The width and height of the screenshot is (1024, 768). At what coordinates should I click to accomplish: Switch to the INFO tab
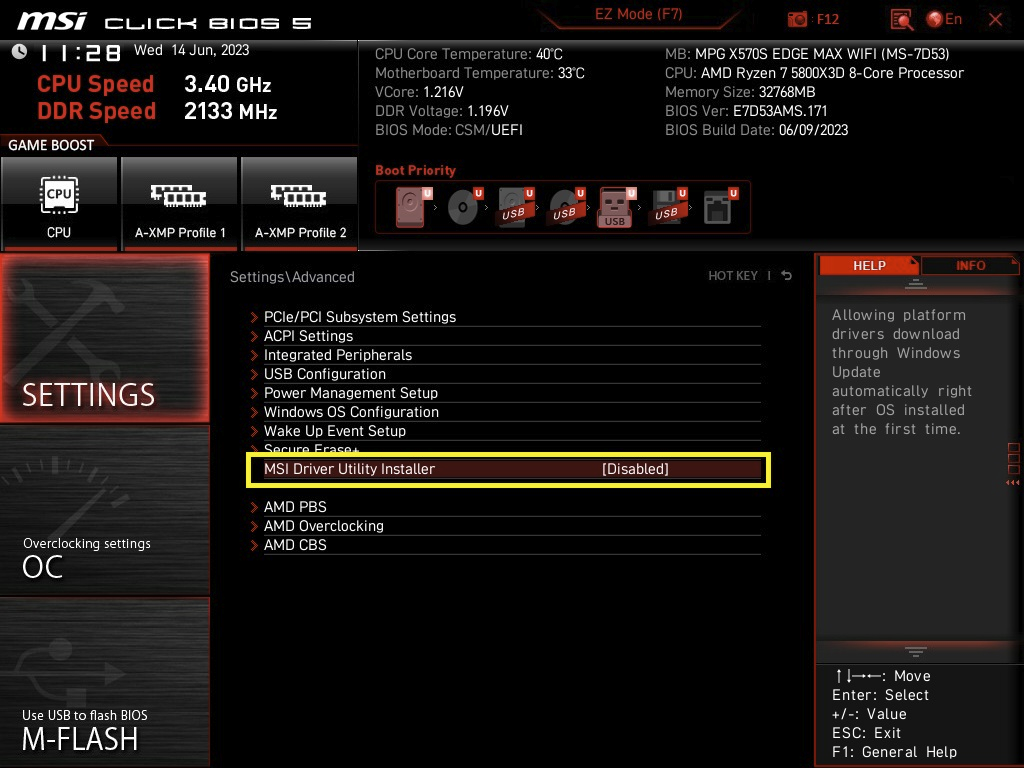(970, 265)
